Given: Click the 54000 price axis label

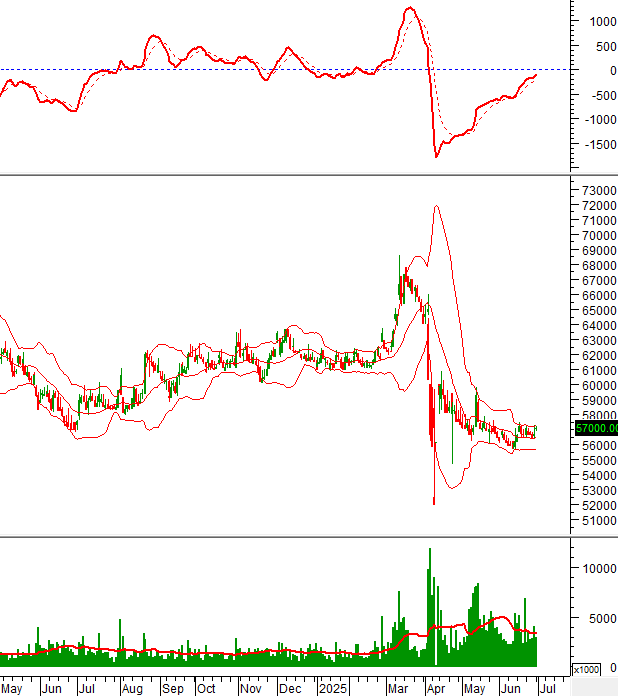Looking at the screenshot, I should [x=599, y=476].
